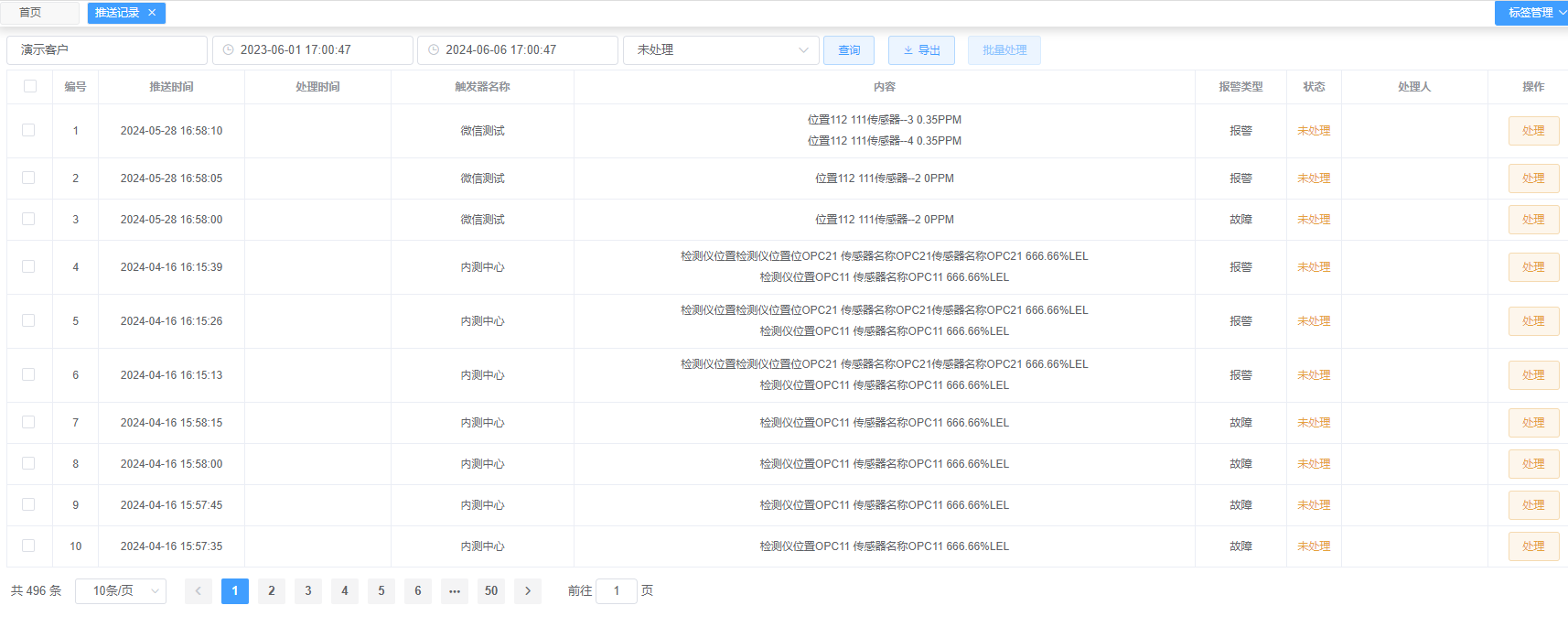
Task: Go to next page with right arrow
Action: click(528, 591)
